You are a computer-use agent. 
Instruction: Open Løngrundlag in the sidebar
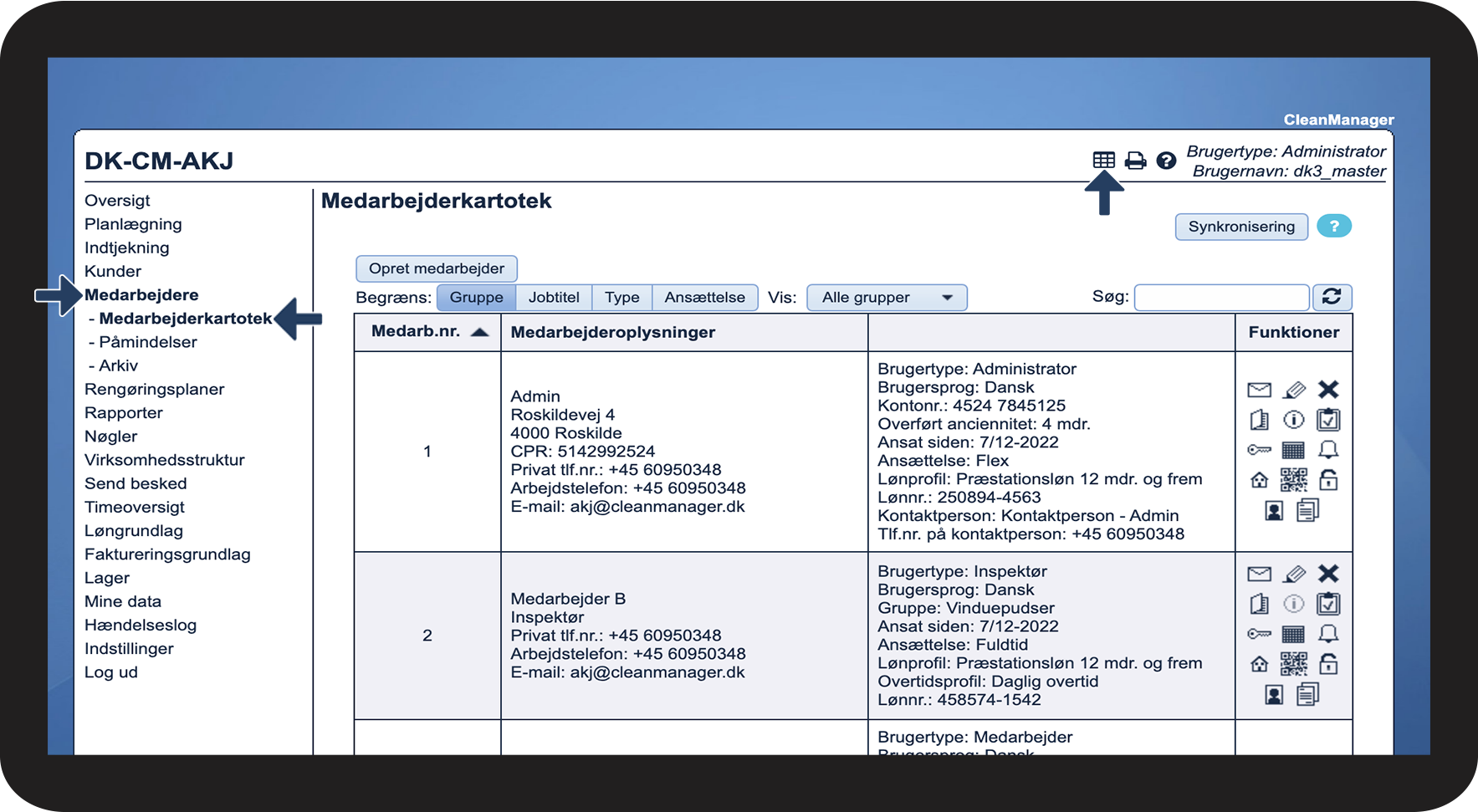click(x=134, y=530)
